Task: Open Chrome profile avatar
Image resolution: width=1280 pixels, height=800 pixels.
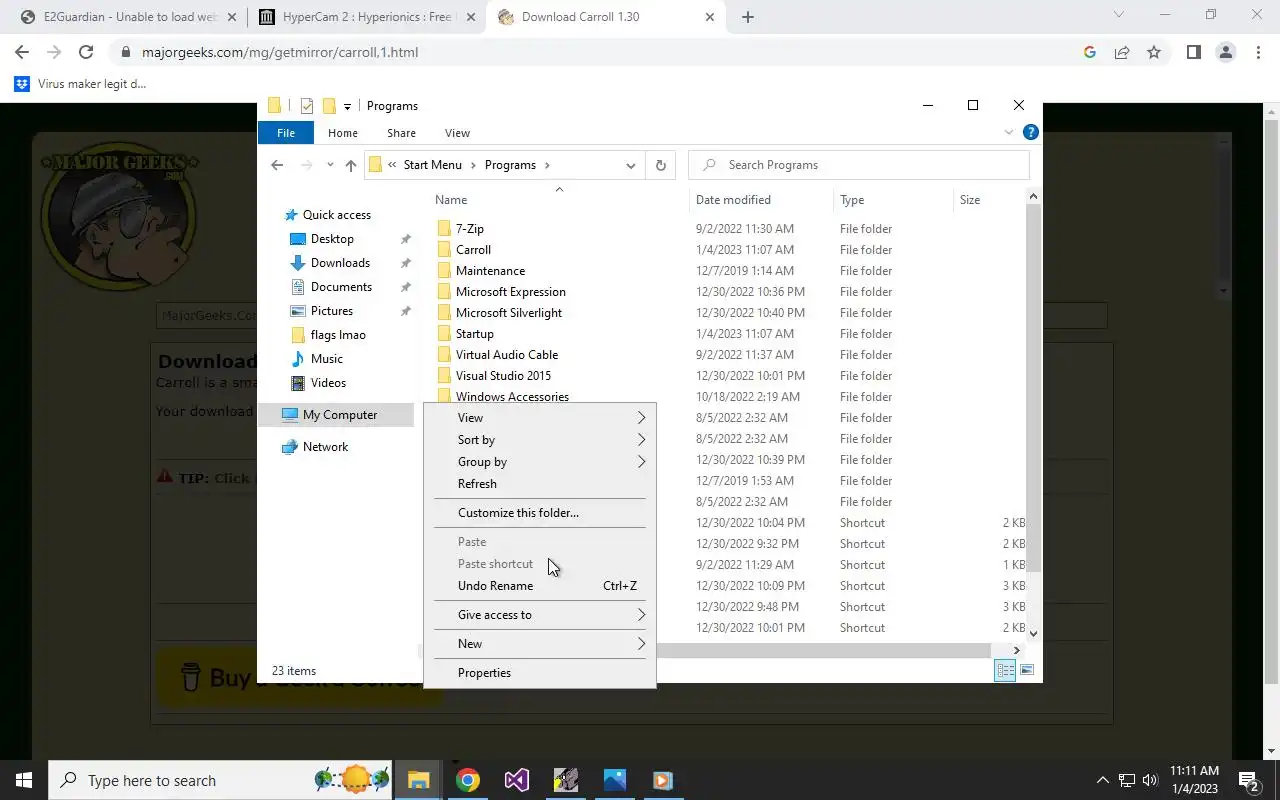Action: click(1225, 52)
